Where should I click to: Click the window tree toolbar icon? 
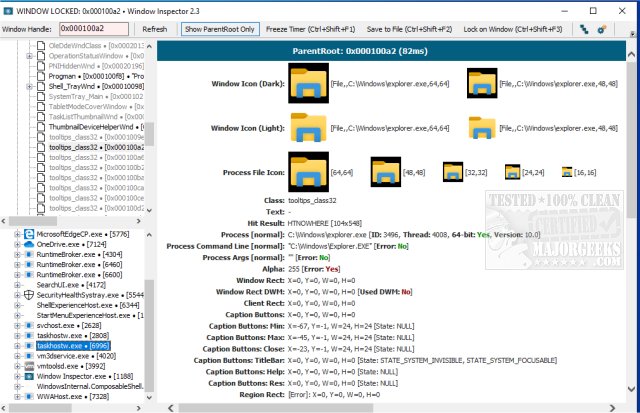(584, 29)
